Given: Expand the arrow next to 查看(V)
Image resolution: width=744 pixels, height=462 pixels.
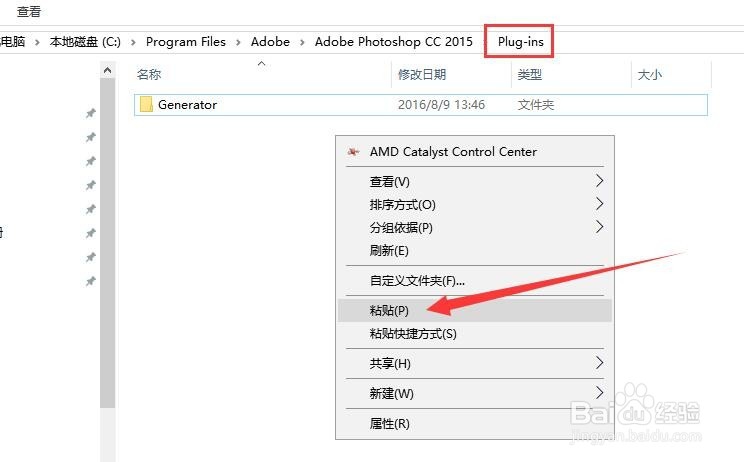Looking at the screenshot, I should tap(599, 181).
